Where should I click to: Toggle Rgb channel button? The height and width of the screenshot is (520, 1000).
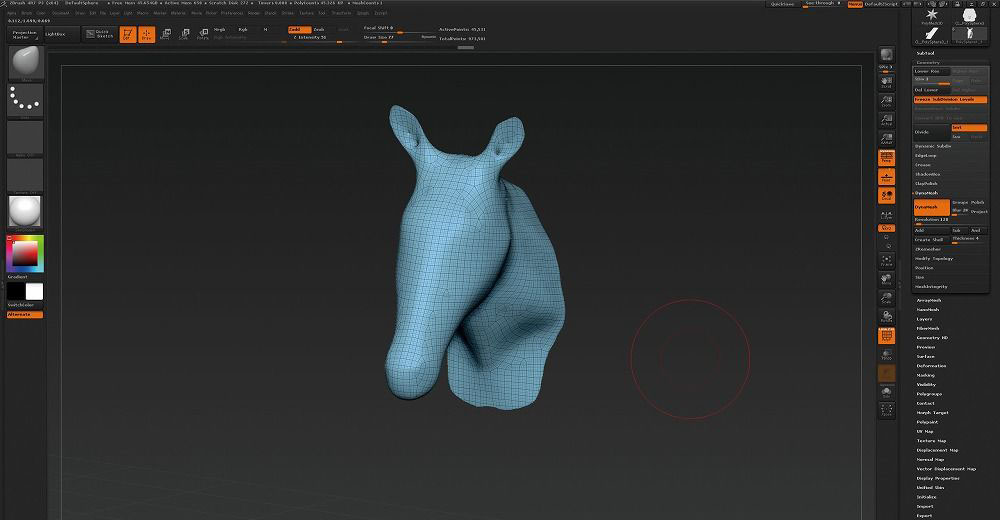[243, 30]
